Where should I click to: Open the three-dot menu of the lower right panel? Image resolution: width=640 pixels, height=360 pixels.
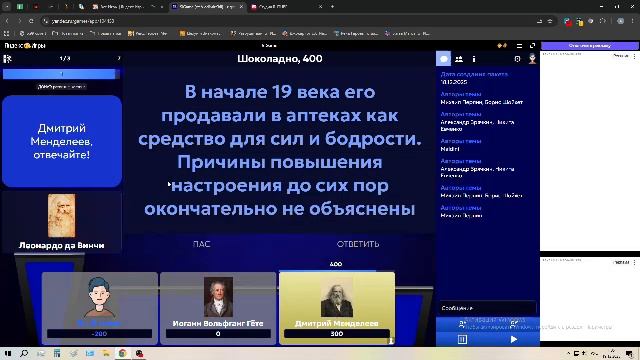[634, 262]
